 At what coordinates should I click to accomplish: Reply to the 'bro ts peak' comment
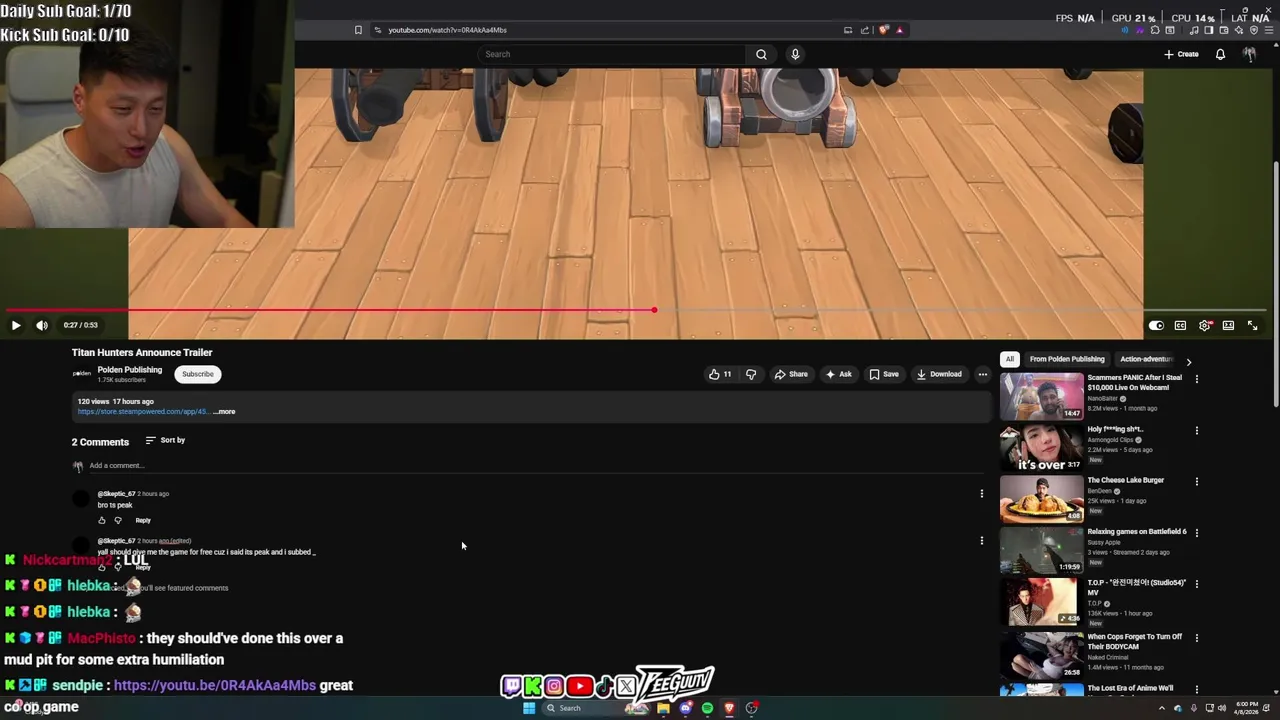(143, 520)
